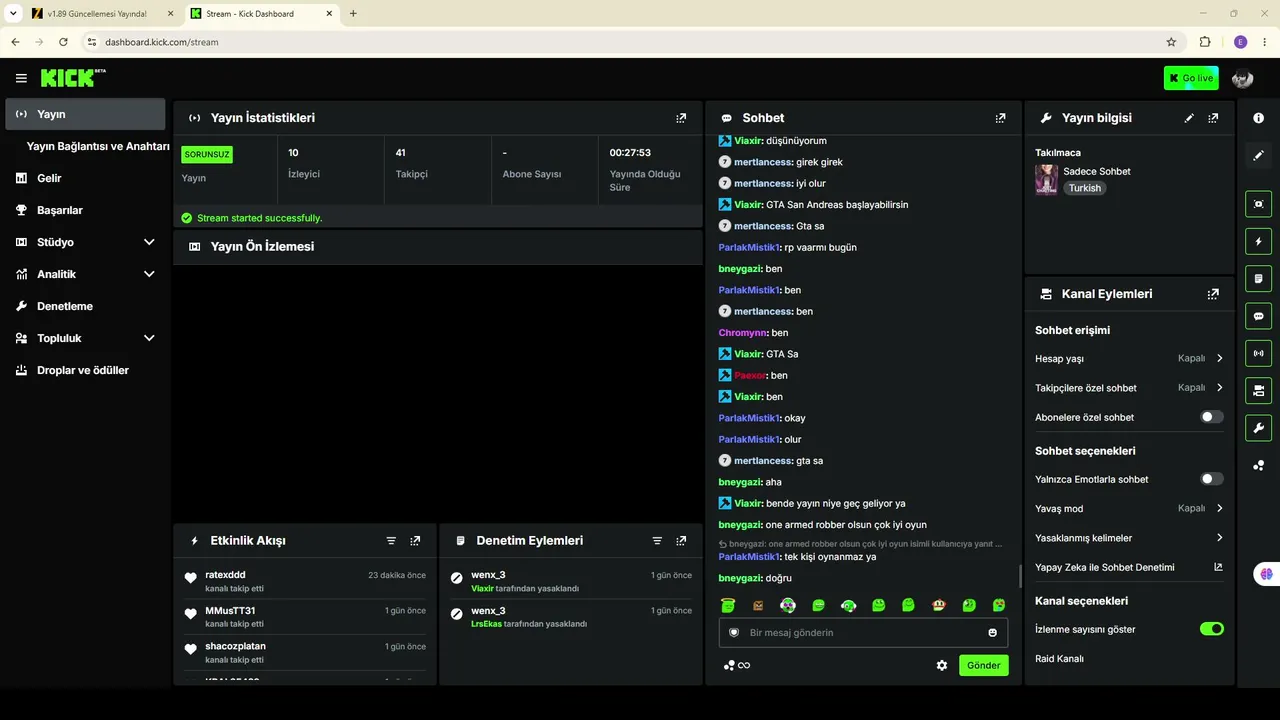Screen dimensions: 1280x720
Task: Click the info icon in the right rail
Action: (1258, 118)
